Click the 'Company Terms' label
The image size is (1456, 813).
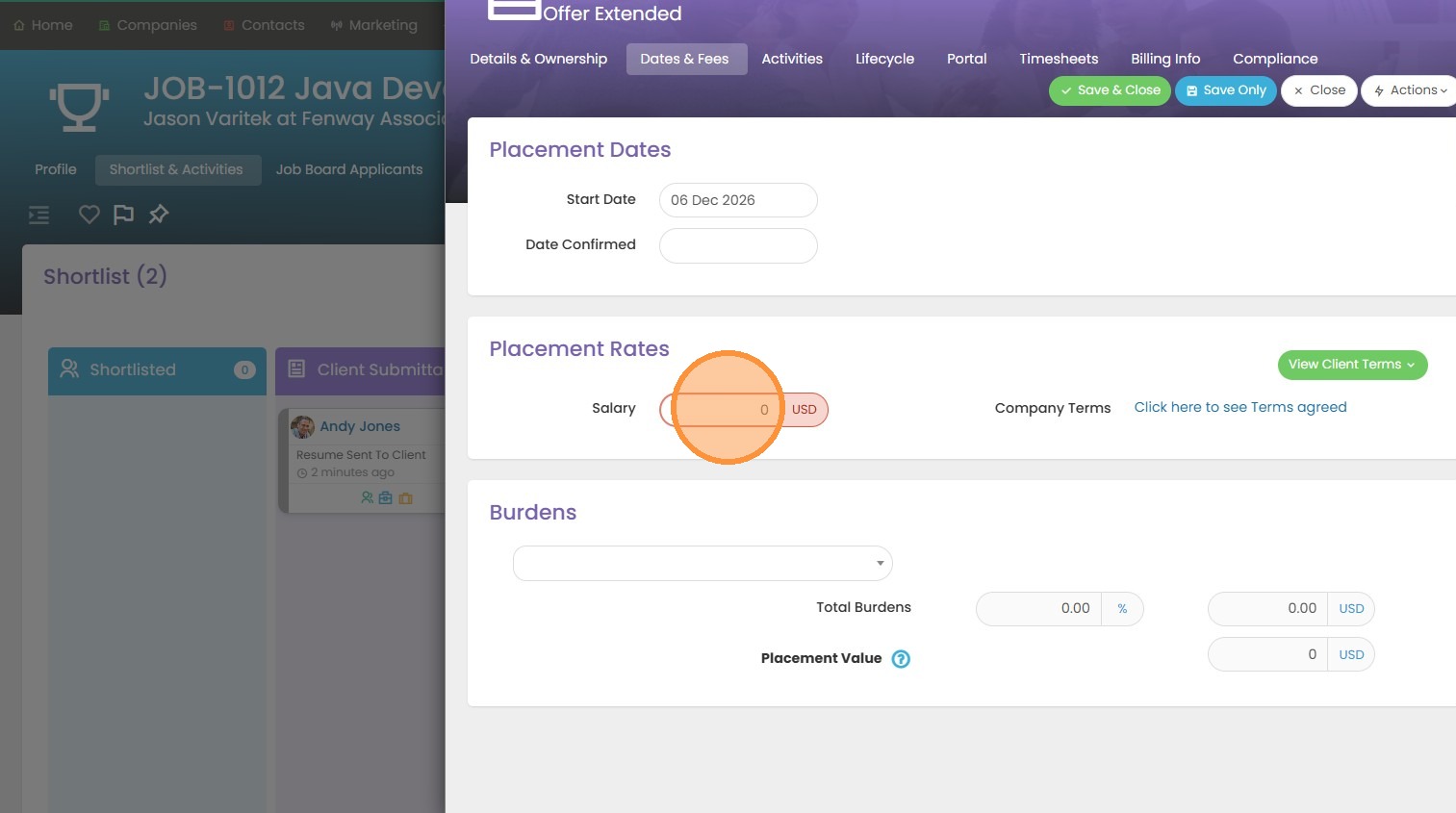pos(1053,408)
